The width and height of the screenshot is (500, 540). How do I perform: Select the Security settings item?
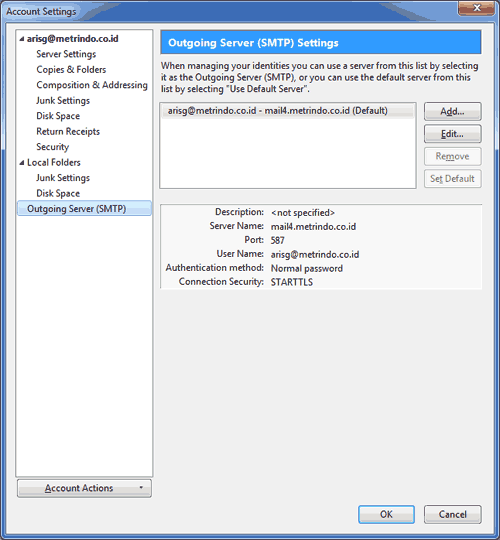(x=53, y=147)
